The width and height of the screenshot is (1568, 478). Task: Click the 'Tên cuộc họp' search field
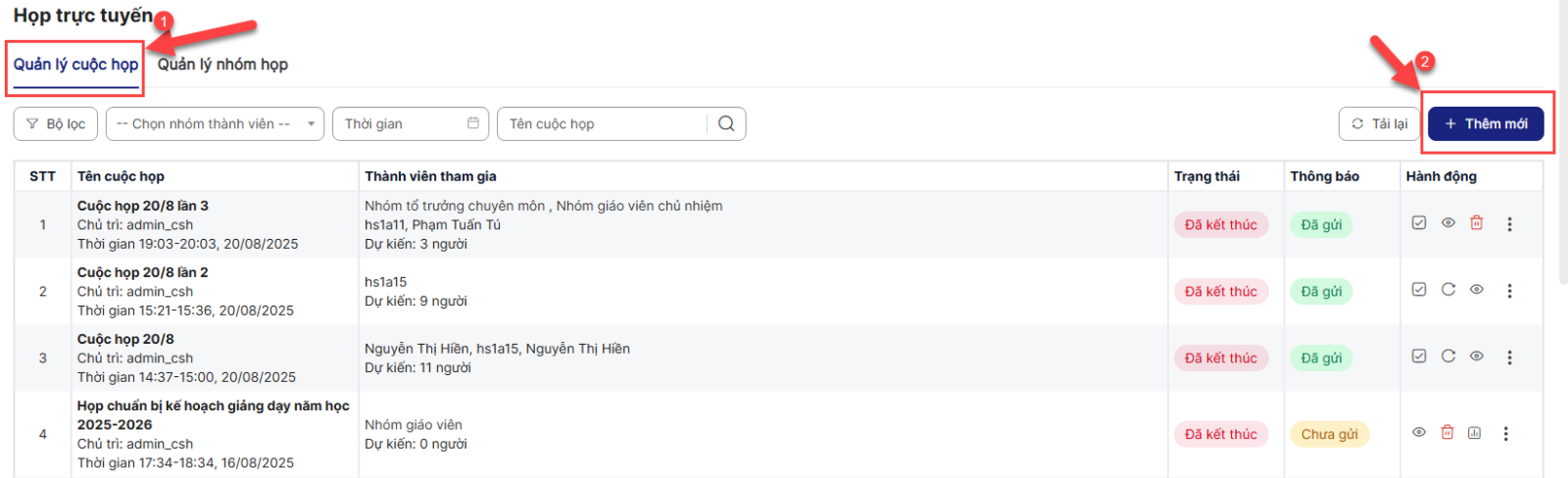603,123
